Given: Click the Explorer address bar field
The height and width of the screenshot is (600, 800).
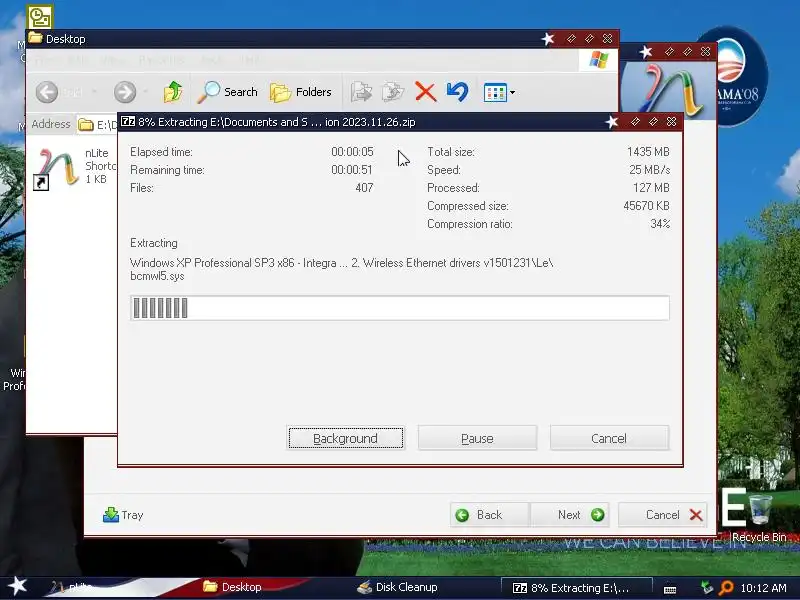Looking at the screenshot, I should coord(97,124).
